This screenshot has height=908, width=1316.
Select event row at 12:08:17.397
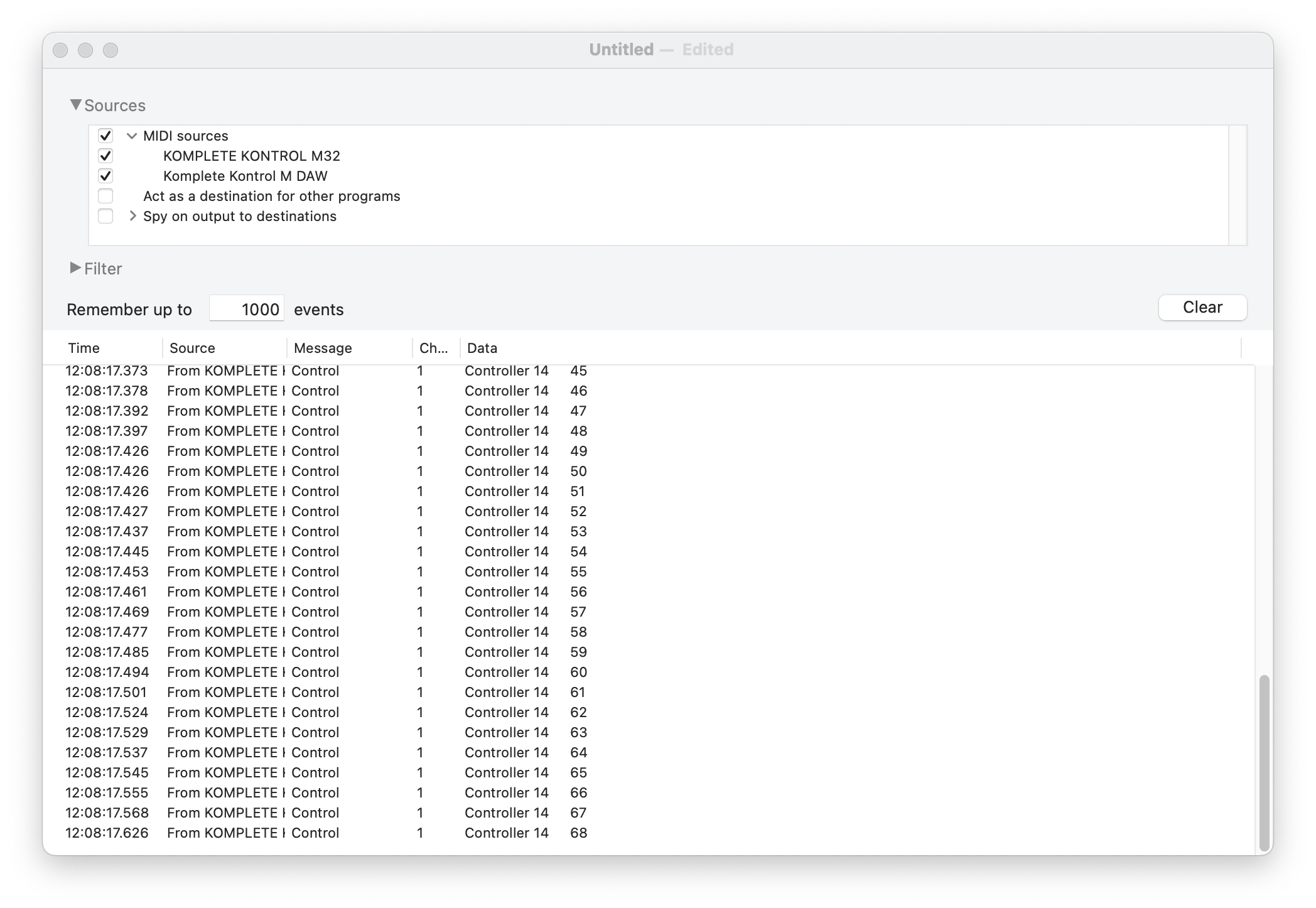click(649, 431)
